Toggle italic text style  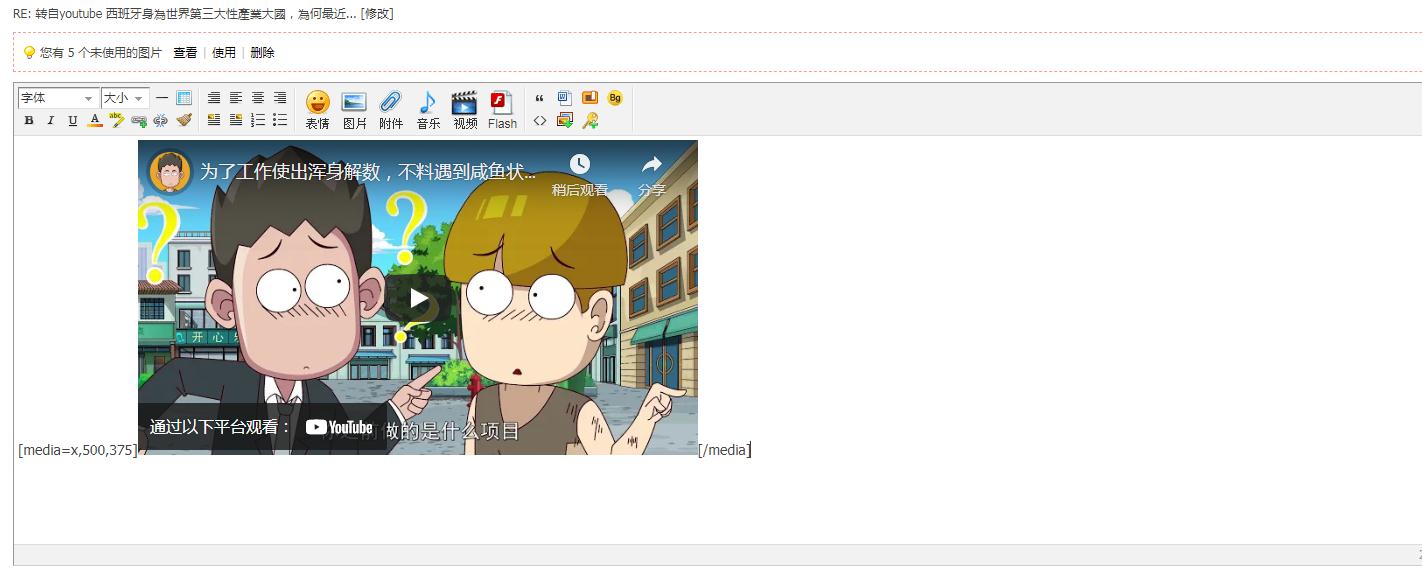click(51, 121)
